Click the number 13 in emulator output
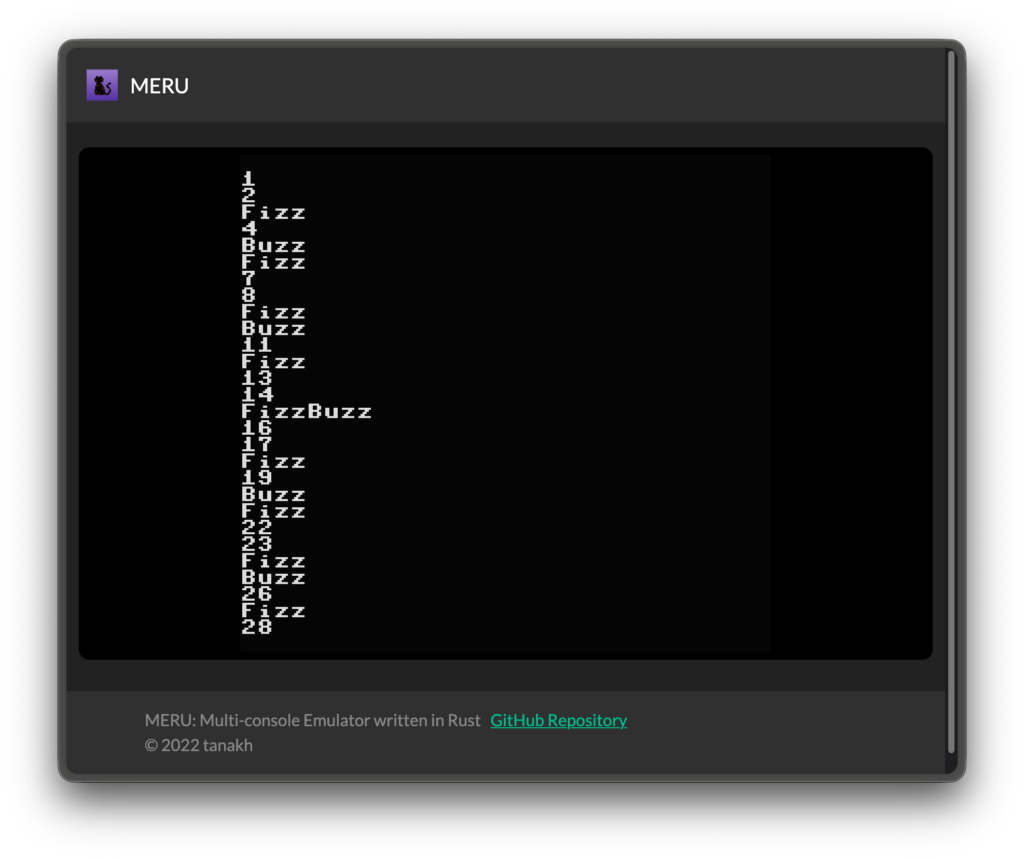 click(257, 378)
